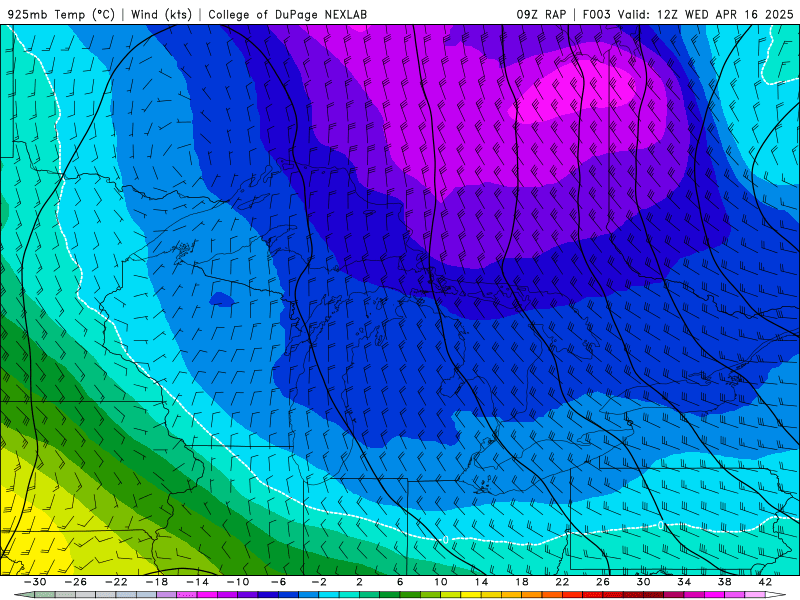Screen dimensions: 800x600
Task: Select the "Wind (kts)" header label
Action: point(161,14)
